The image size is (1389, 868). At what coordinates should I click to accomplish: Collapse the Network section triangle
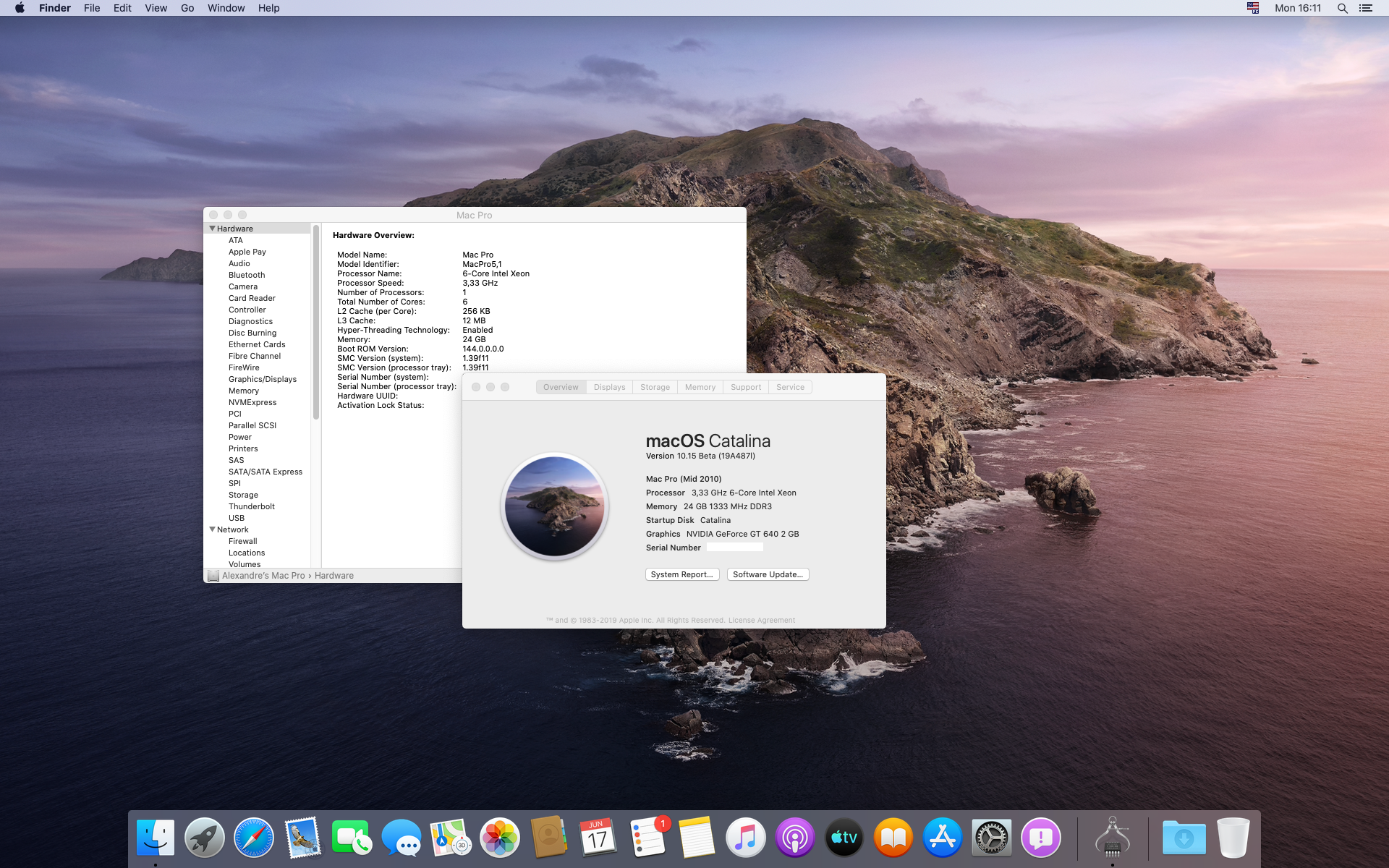(x=212, y=529)
